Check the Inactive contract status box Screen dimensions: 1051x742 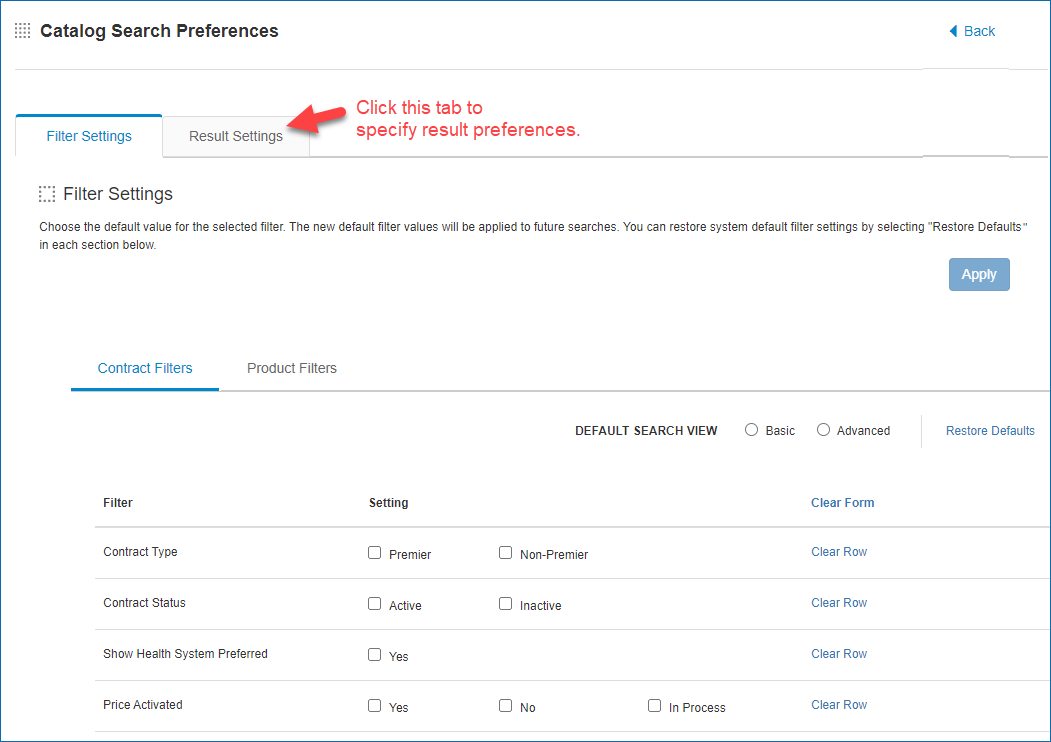506,603
